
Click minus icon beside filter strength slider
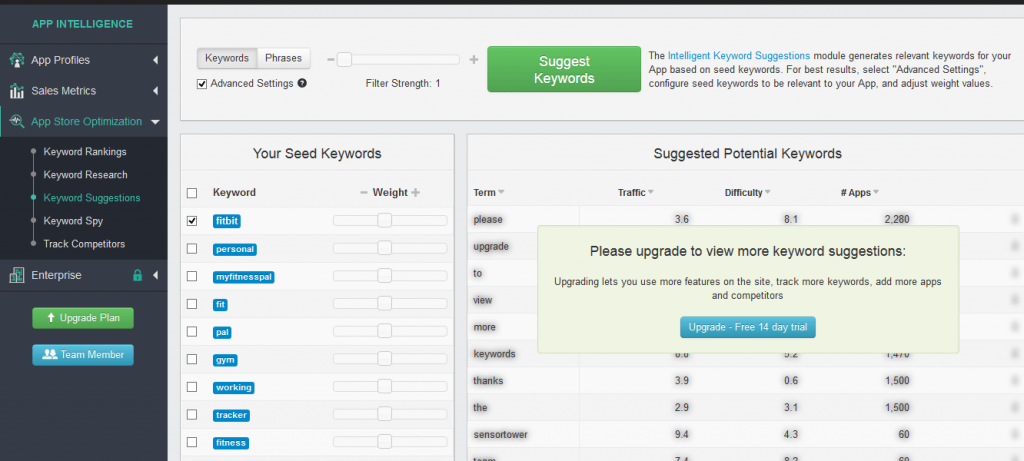tap(330, 60)
